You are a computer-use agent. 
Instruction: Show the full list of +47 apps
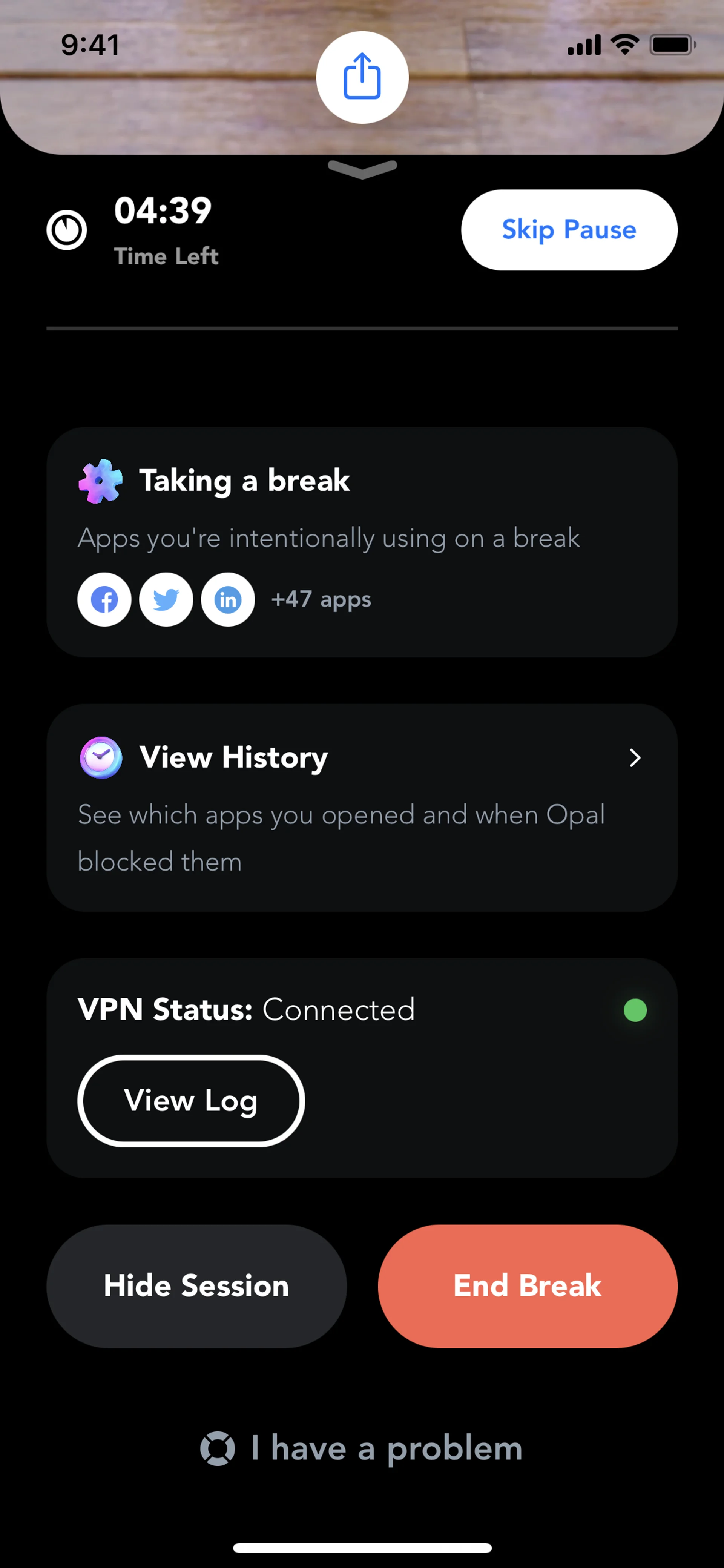(x=321, y=600)
